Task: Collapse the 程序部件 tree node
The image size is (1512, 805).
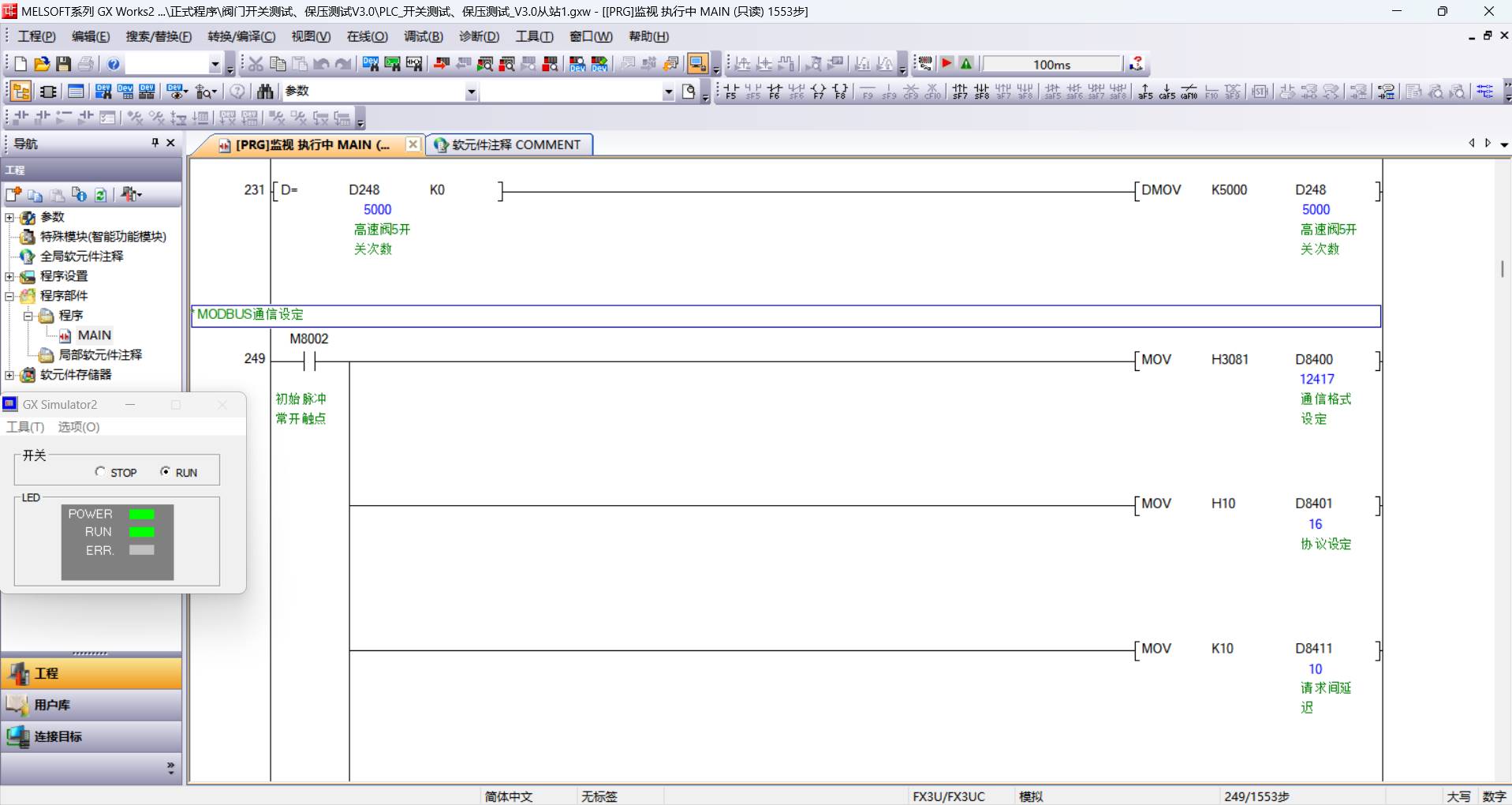Action: [x=9, y=296]
